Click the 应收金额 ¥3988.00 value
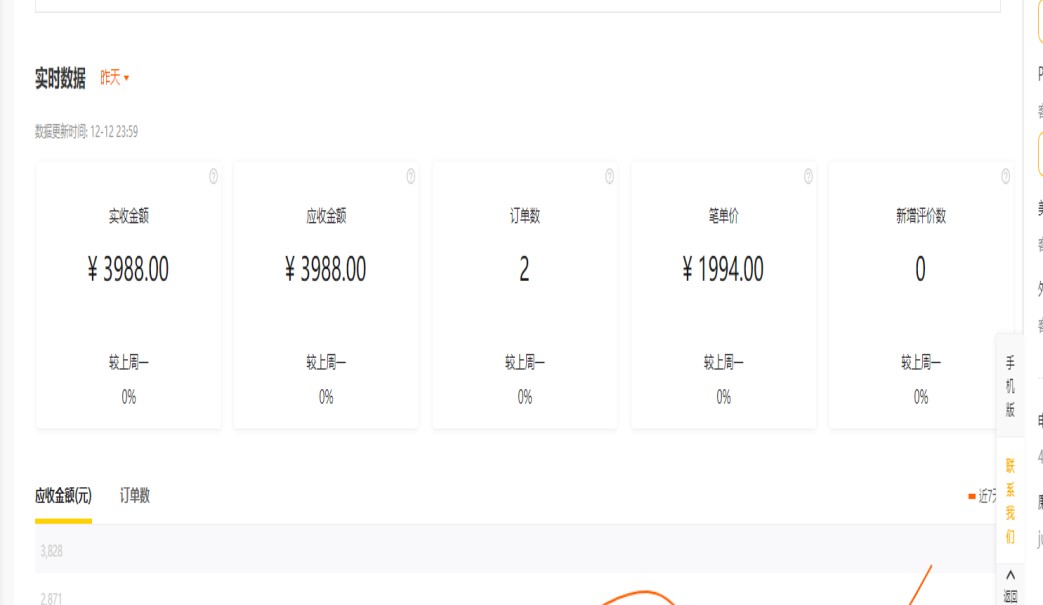 (x=326, y=269)
